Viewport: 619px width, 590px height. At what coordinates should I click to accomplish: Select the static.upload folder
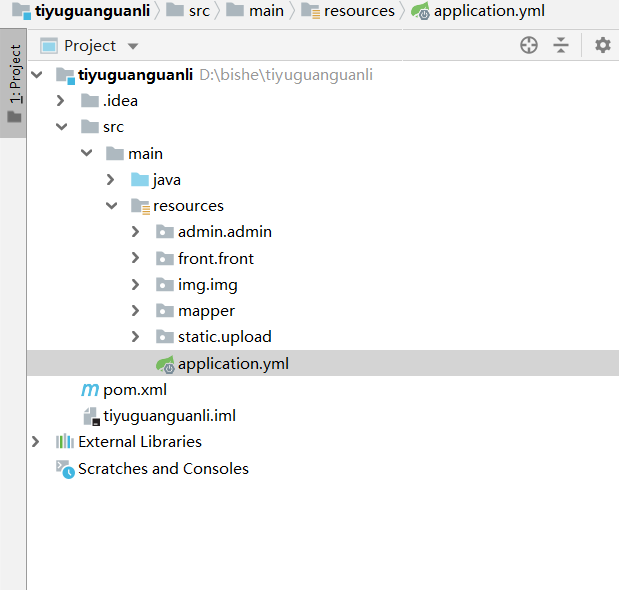click(224, 337)
